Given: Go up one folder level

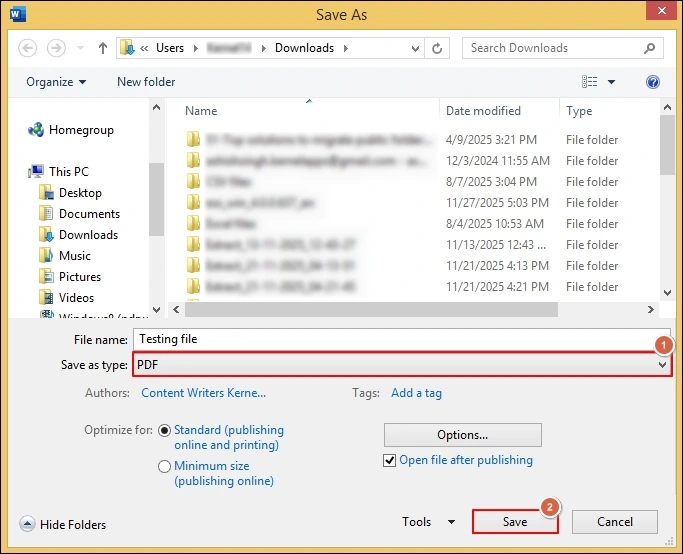Looking at the screenshot, I should click(103, 48).
